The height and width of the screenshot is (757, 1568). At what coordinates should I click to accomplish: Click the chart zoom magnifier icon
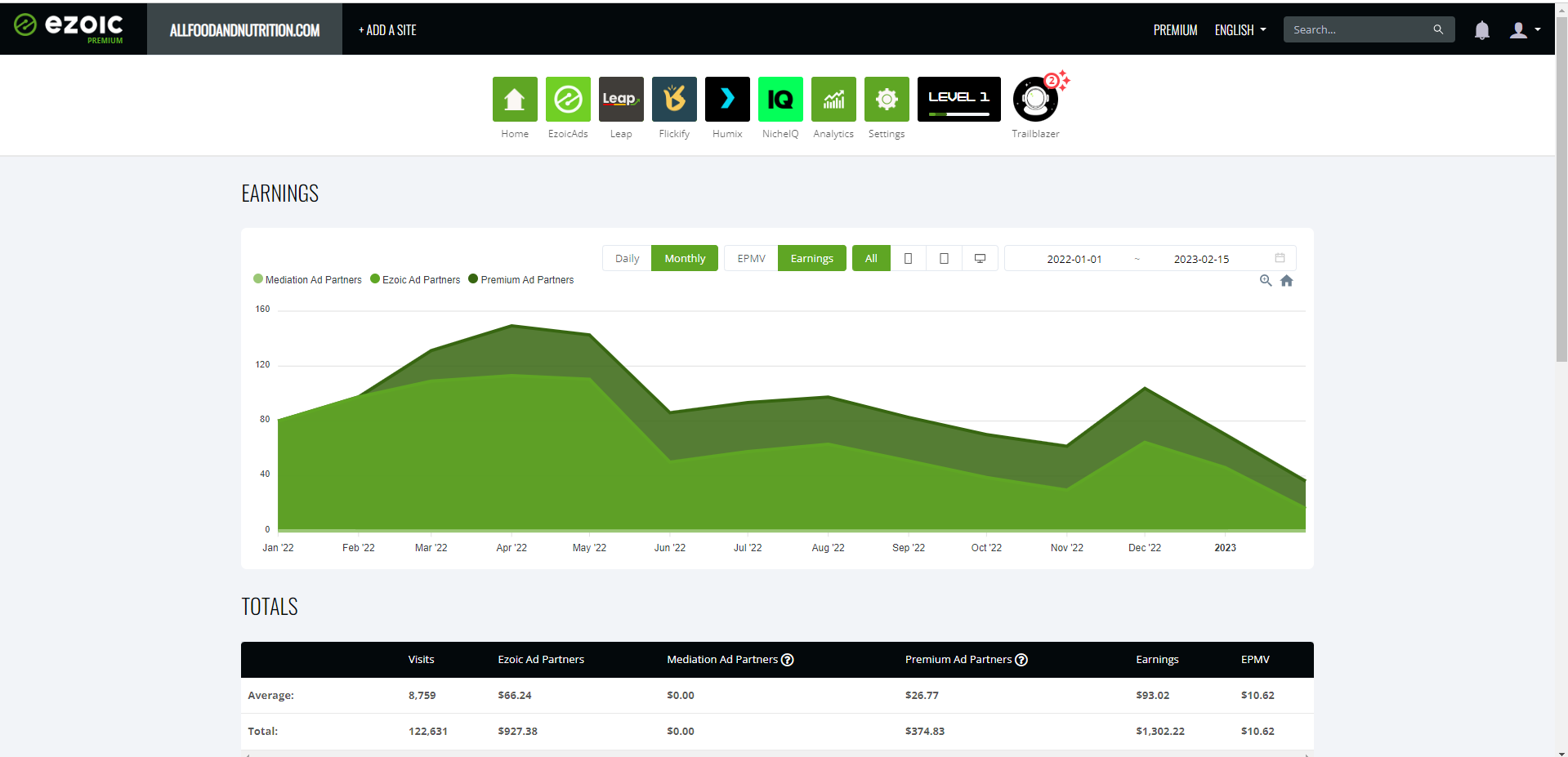[1266, 280]
